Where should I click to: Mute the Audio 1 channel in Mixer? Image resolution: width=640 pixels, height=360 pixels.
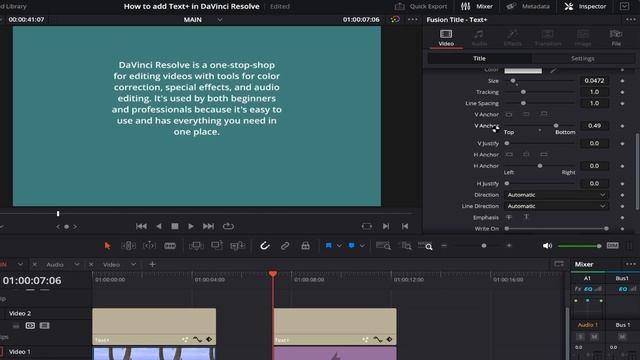(x=594, y=337)
